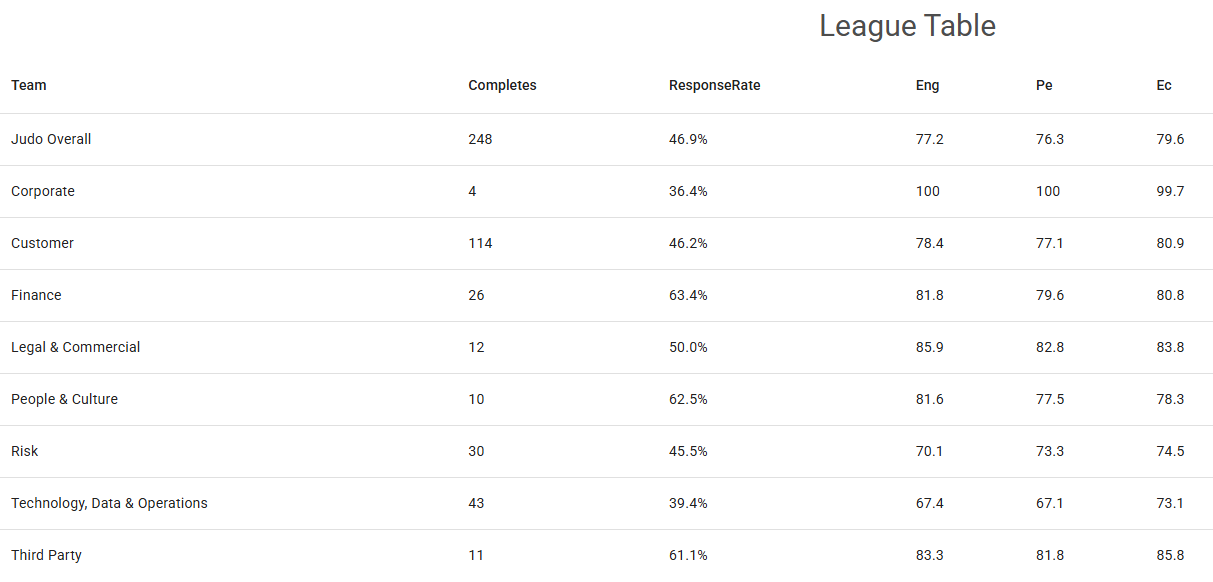Click the Ec column header
This screenshot has width=1213, height=582.
pos(1164,86)
